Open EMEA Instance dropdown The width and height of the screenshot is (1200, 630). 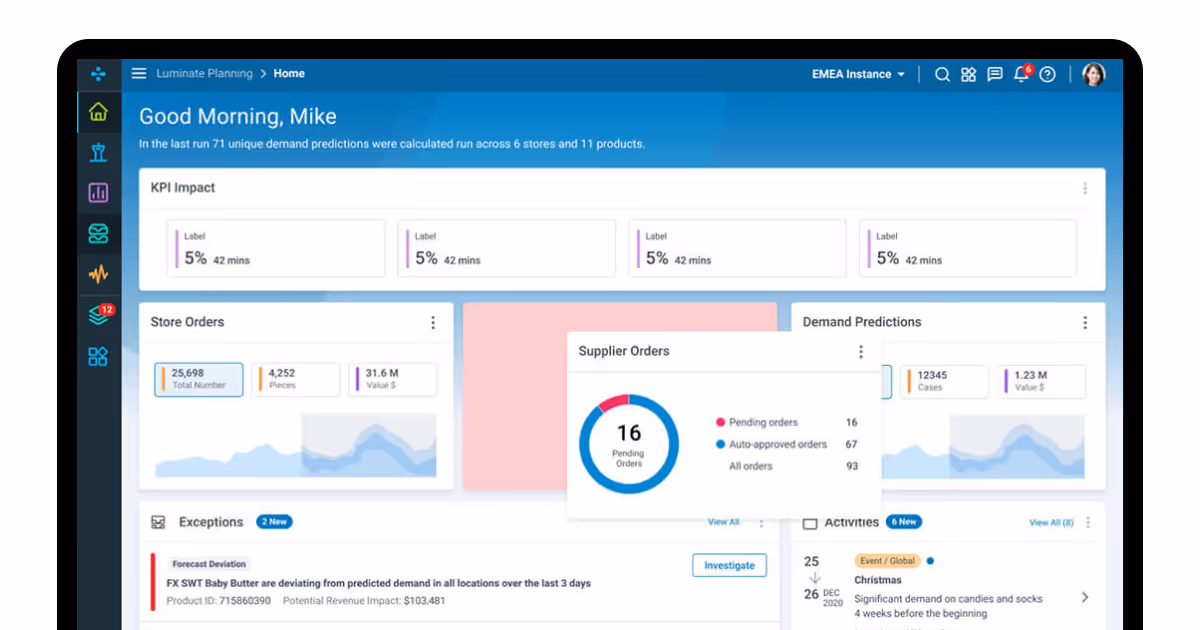coord(858,74)
